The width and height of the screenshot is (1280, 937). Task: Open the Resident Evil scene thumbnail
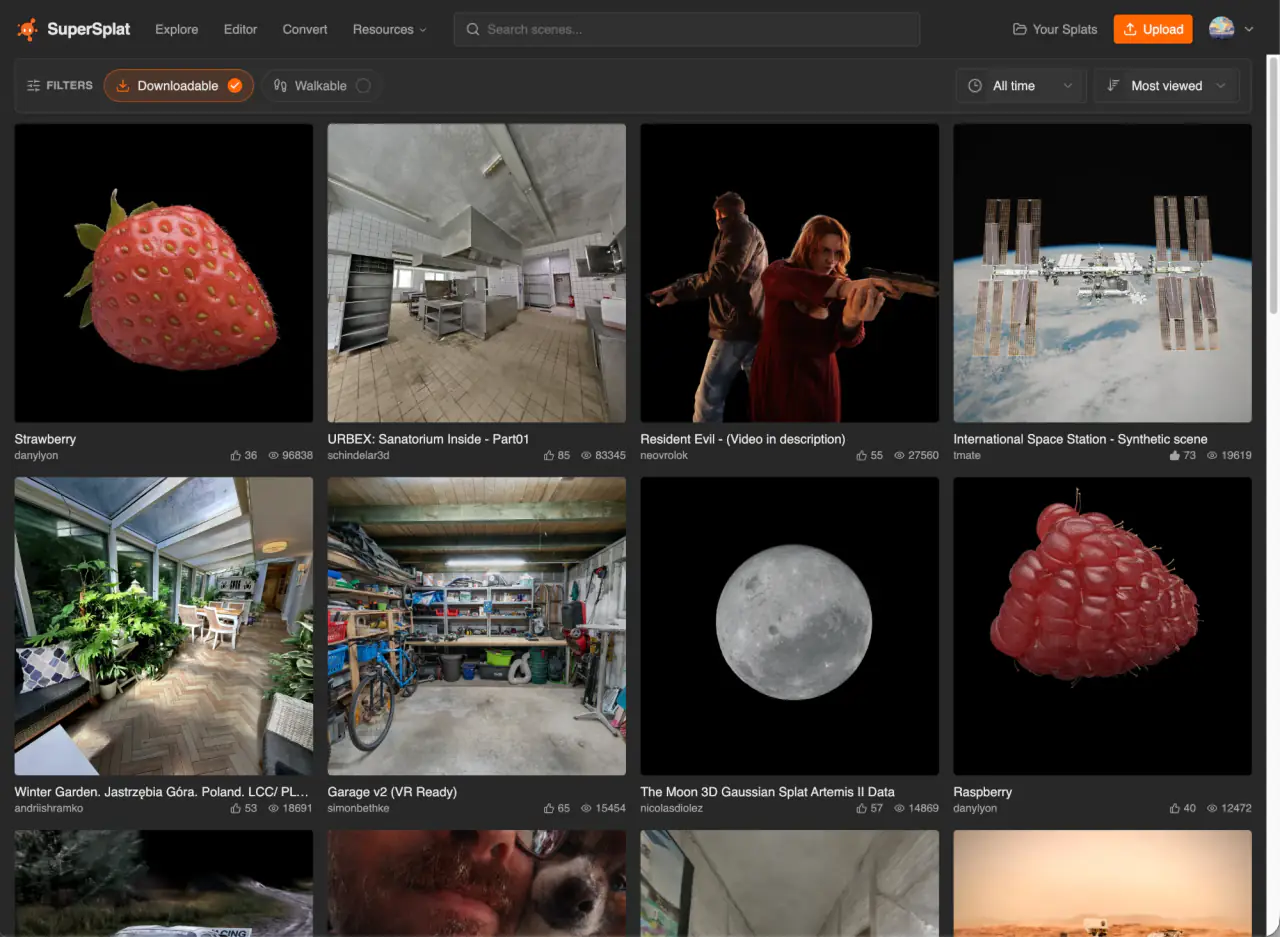[x=789, y=273]
